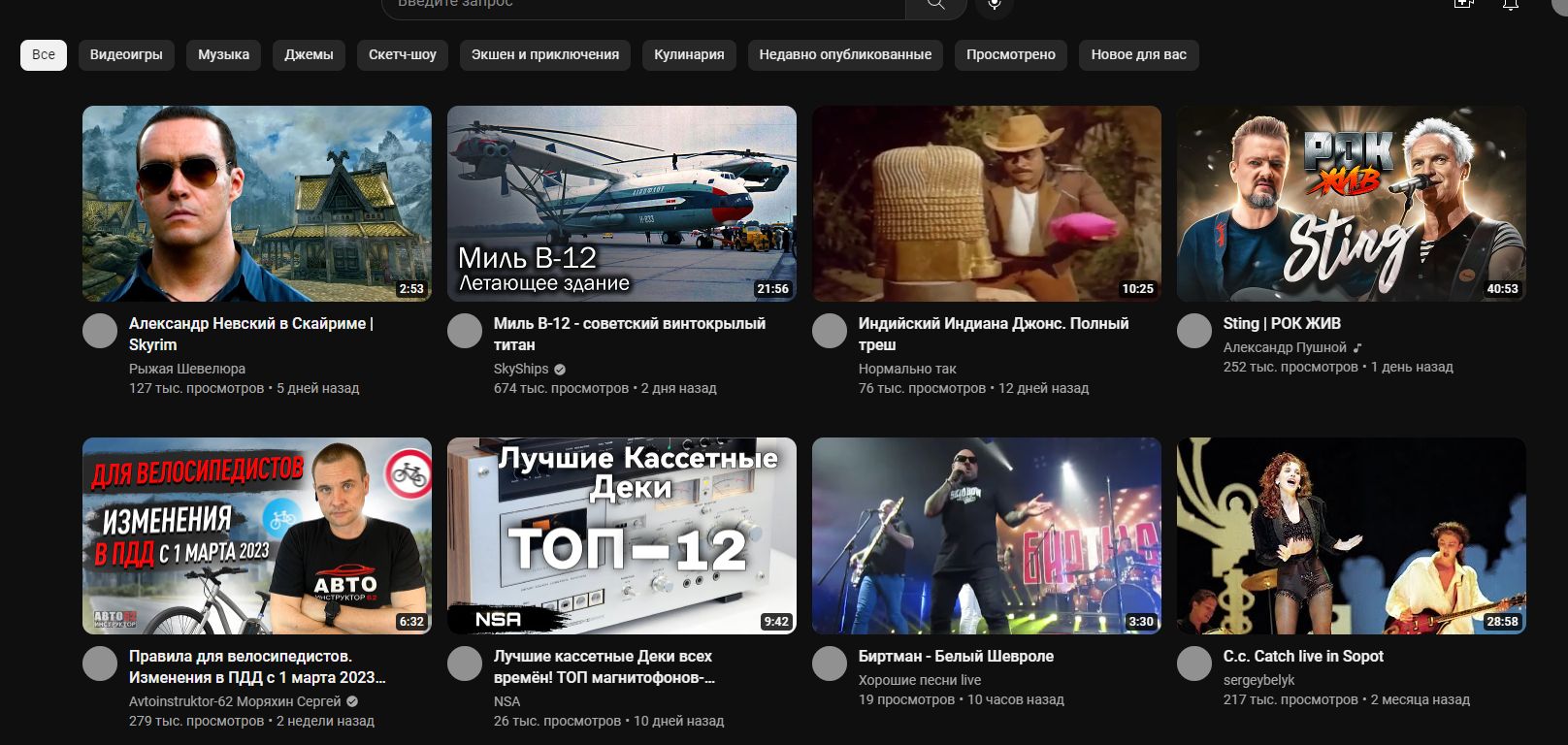Play the Indian Indiana Jones video thumbnail
1568x745 pixels.
[987, 204]
